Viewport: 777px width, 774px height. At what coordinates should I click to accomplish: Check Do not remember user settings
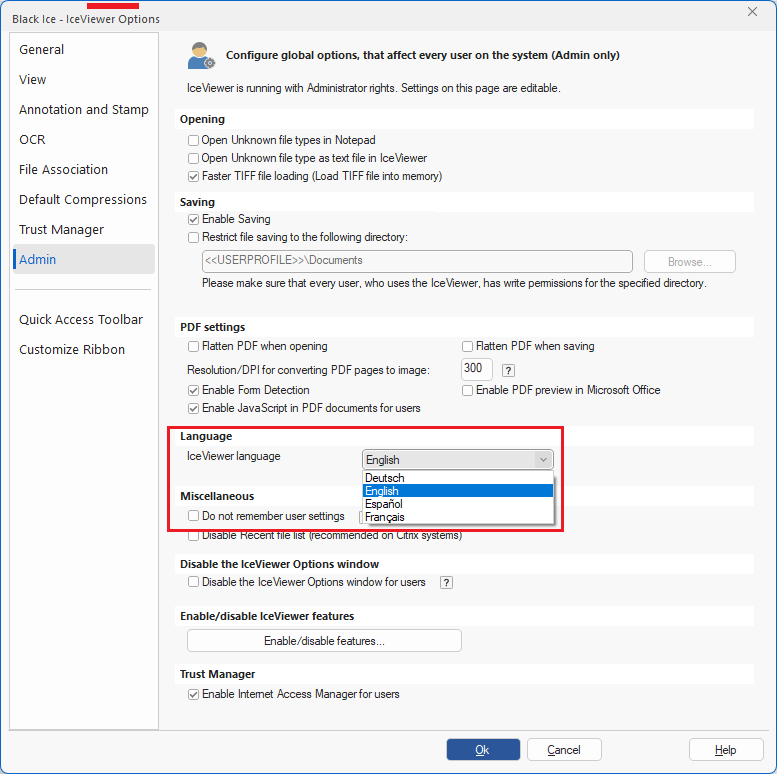click(193, 516)
